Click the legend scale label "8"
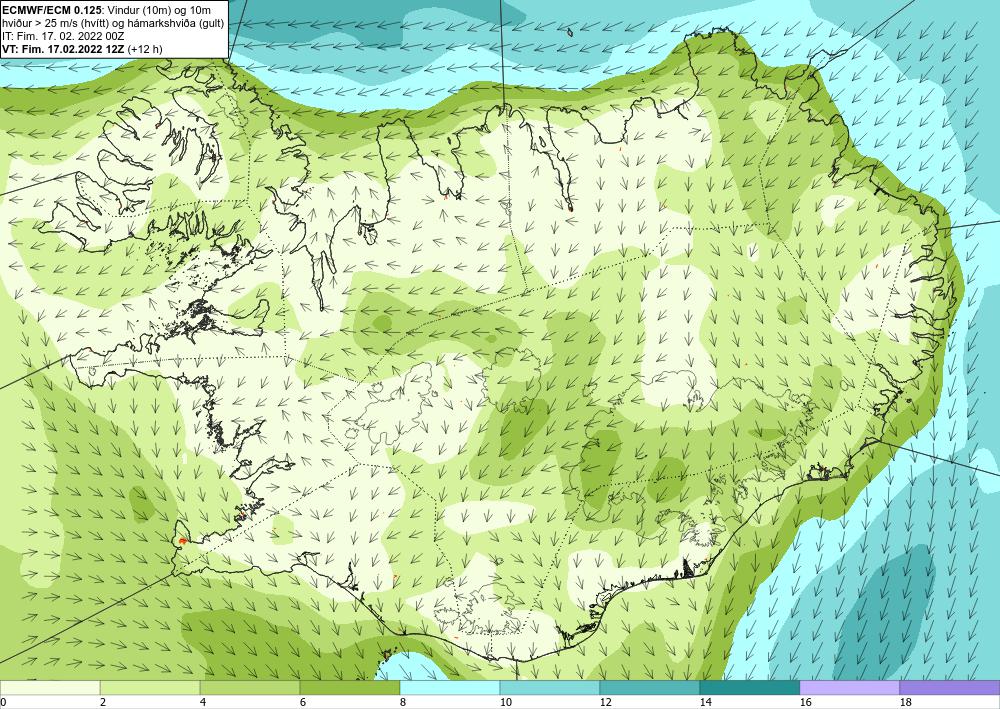 click(x=403, y=703)
